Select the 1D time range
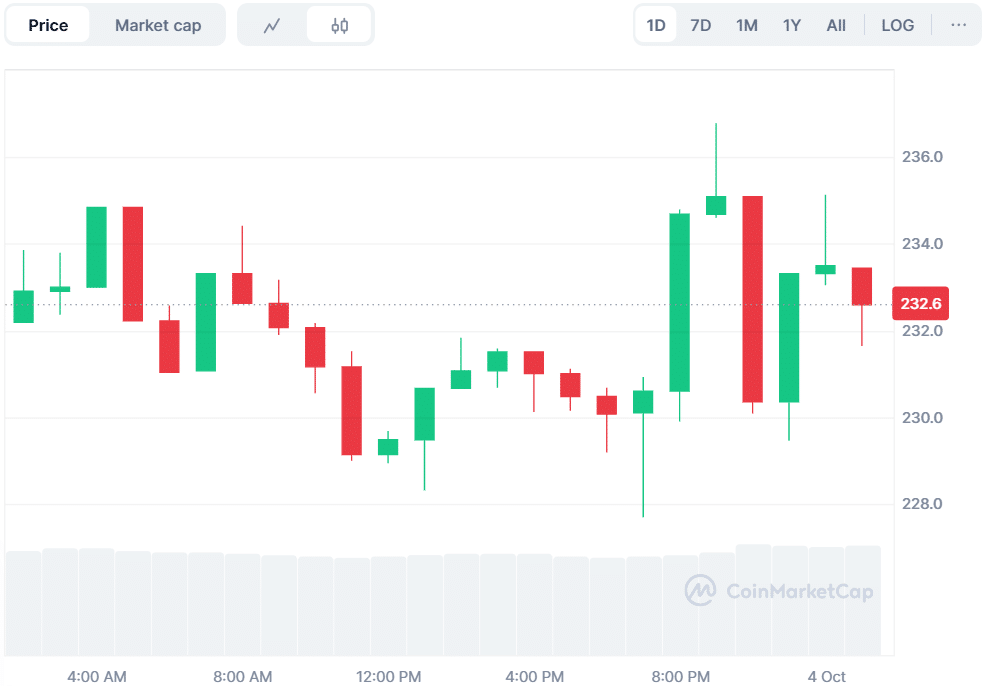984x686 pixels. click(656, 25)
